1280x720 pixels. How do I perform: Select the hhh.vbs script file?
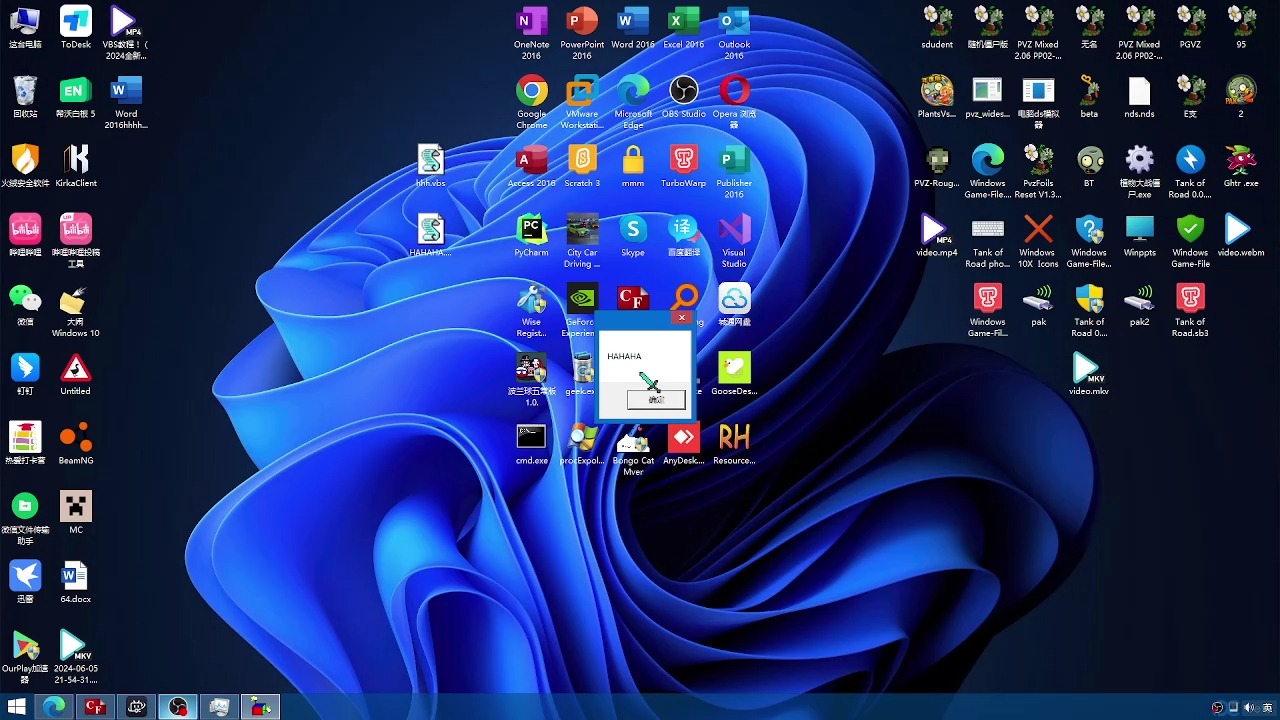pos(430,166)
